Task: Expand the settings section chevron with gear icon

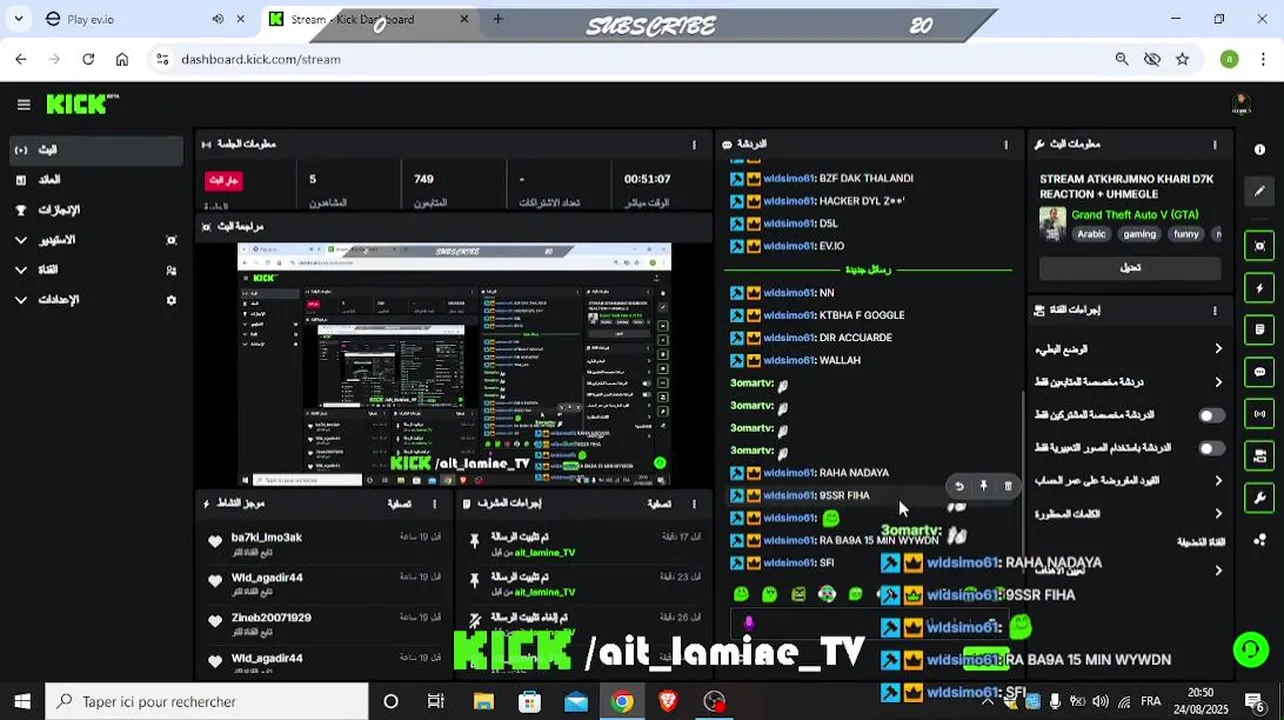Action: [21, 300]
